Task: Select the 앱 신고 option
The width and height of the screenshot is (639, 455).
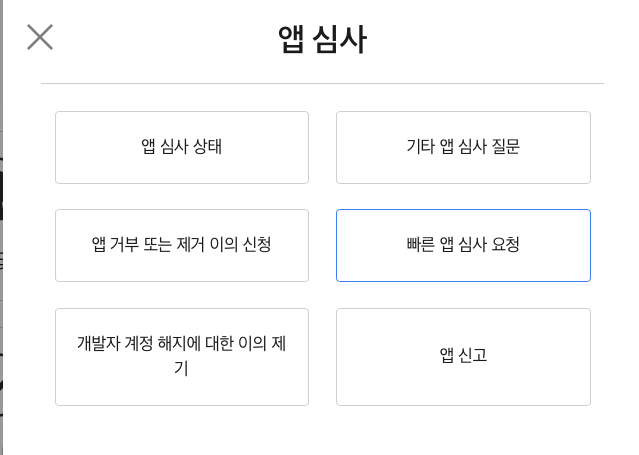Action: pos(463,357)
